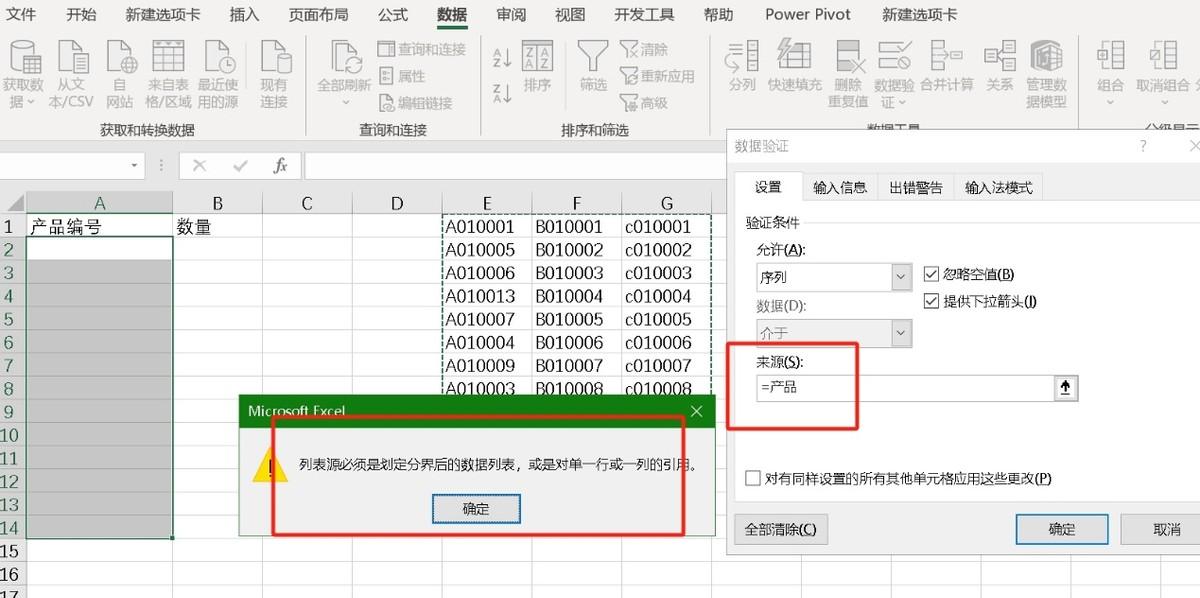Switch to the Power Pivot tab
Viewport: 1200px width, 598px height.
click(x=808, y=14)
